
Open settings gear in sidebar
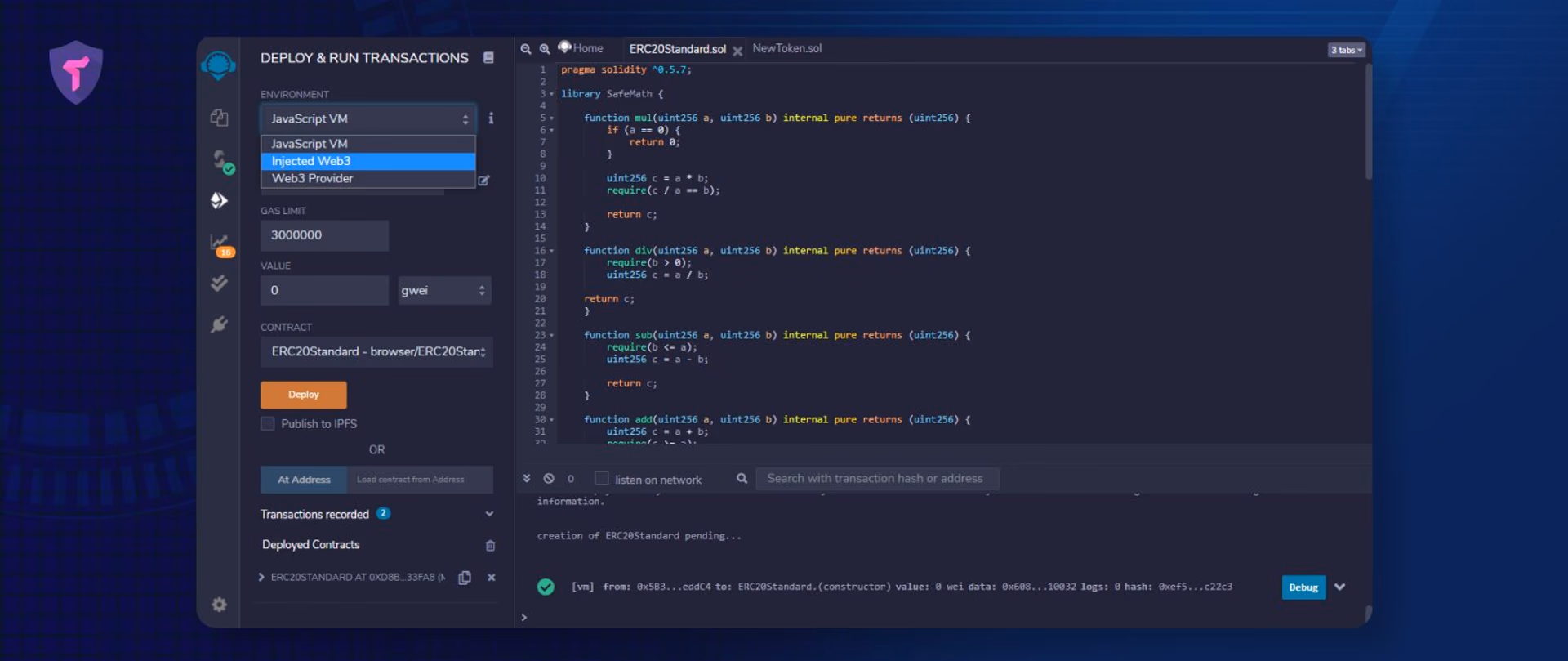pyautogui.click(x=219, y=605)
